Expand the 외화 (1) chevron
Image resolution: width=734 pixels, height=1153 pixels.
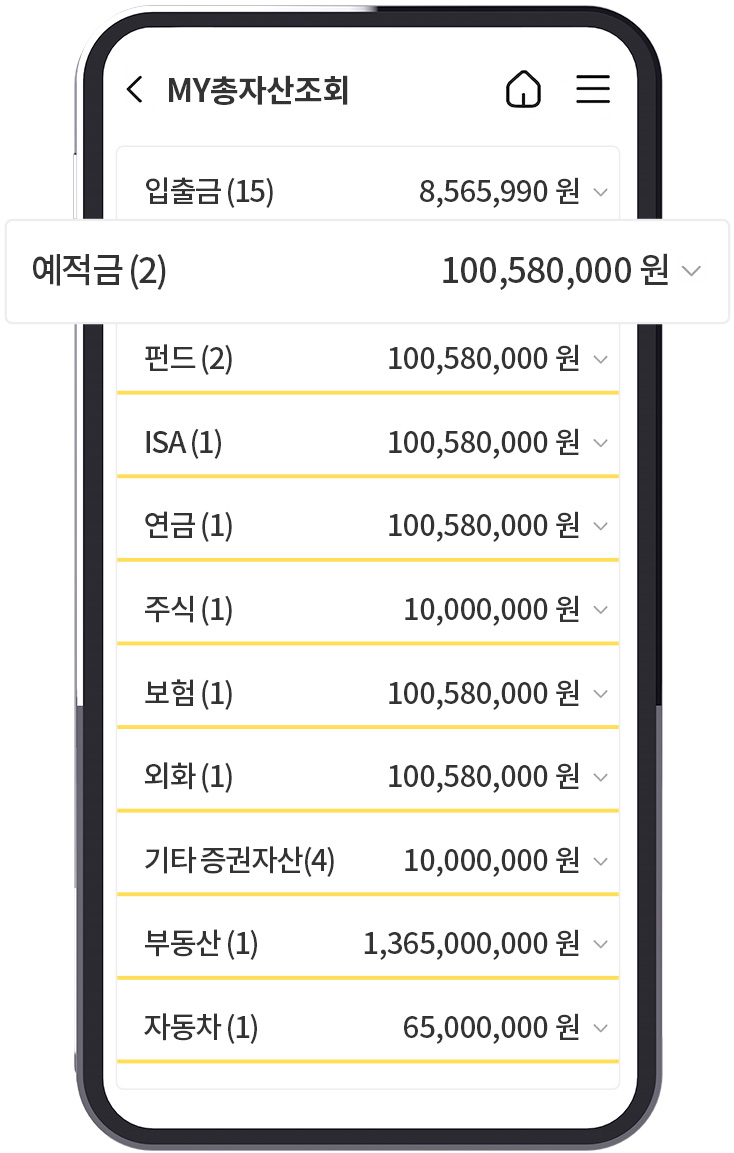point(601,777)
